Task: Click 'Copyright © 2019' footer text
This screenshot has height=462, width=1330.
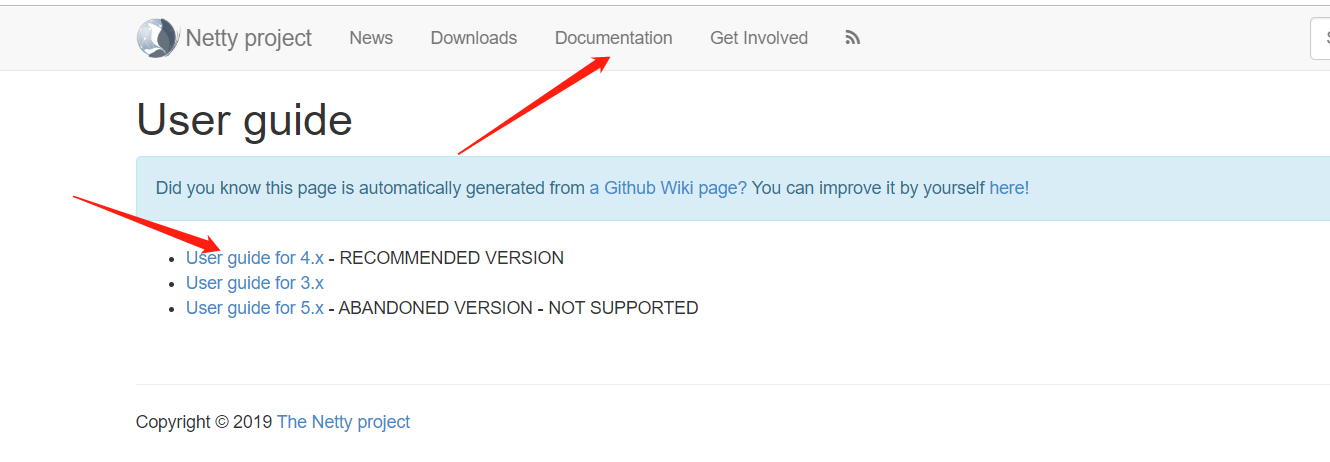Action: click(204, 422)
